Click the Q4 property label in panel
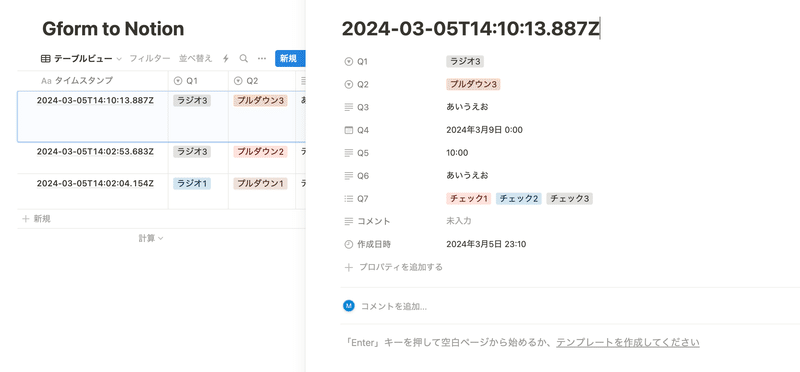This screenshot has height=372, width=800. (x=363, y=130)
